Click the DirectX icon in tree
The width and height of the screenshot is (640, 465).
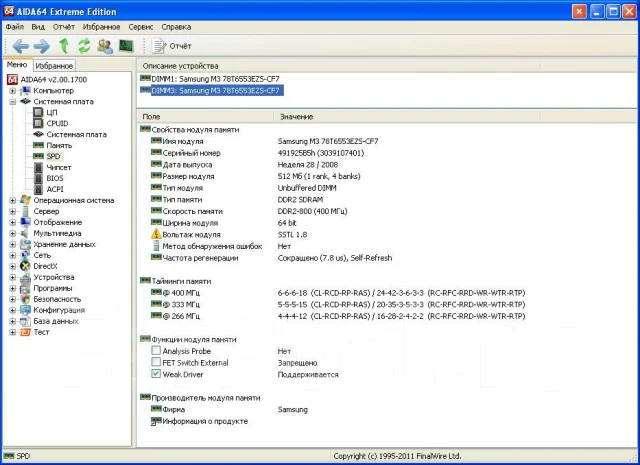[25, 266]
